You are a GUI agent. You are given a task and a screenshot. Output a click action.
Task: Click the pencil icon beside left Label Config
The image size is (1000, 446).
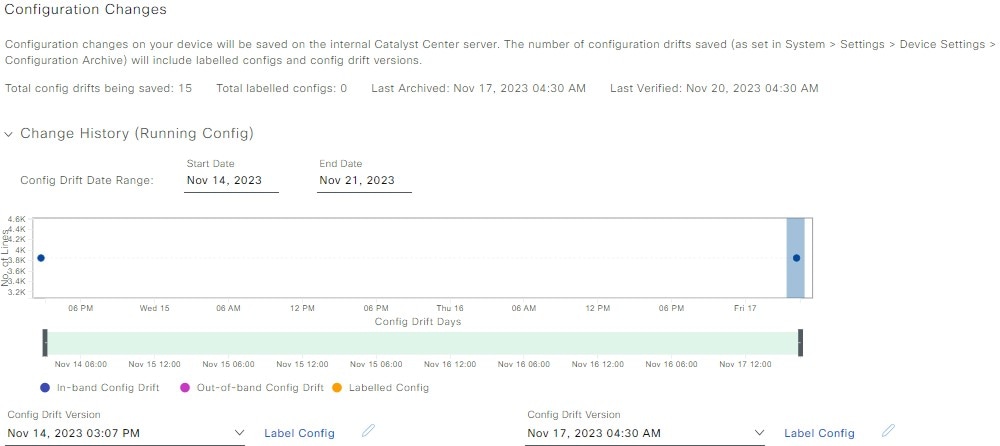tap(369, 431)
